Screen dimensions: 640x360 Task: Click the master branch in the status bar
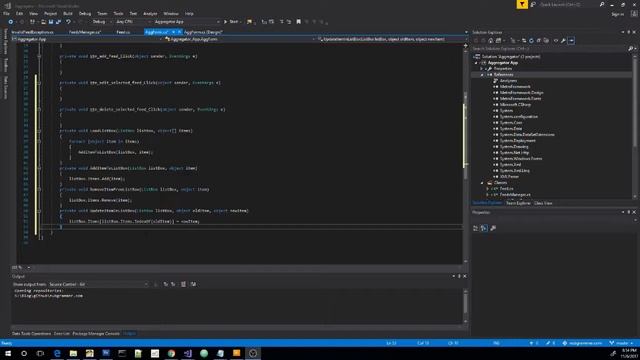click(622, 343)
